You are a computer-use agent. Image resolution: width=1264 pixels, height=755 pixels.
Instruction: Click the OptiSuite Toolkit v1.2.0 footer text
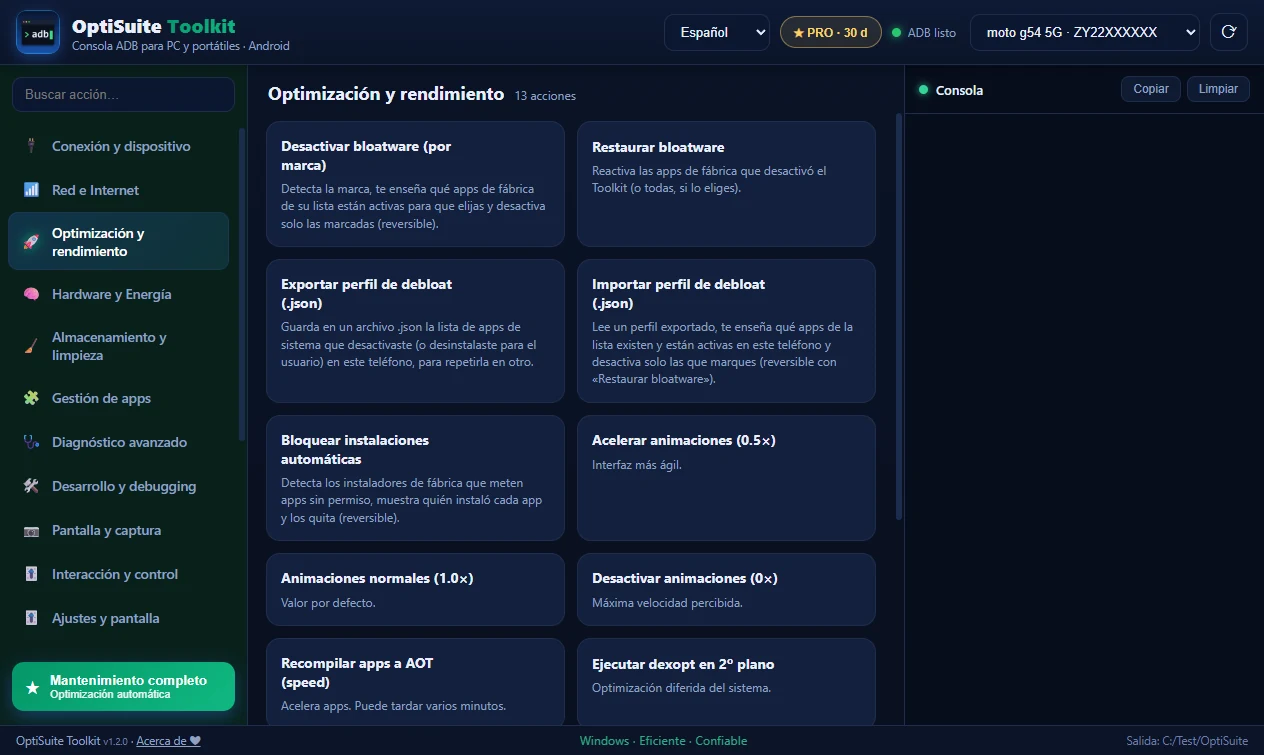pos(73,741)
